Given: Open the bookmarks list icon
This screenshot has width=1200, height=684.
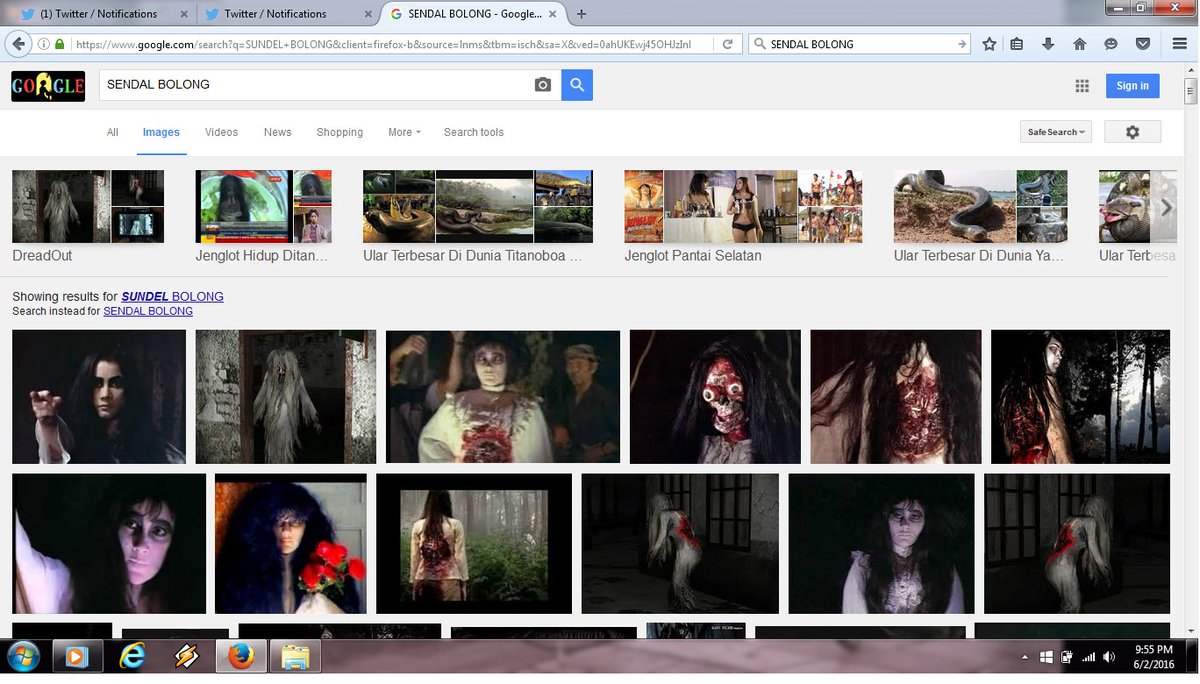Looking at the screenshot, I should [x=1017, y=44].
